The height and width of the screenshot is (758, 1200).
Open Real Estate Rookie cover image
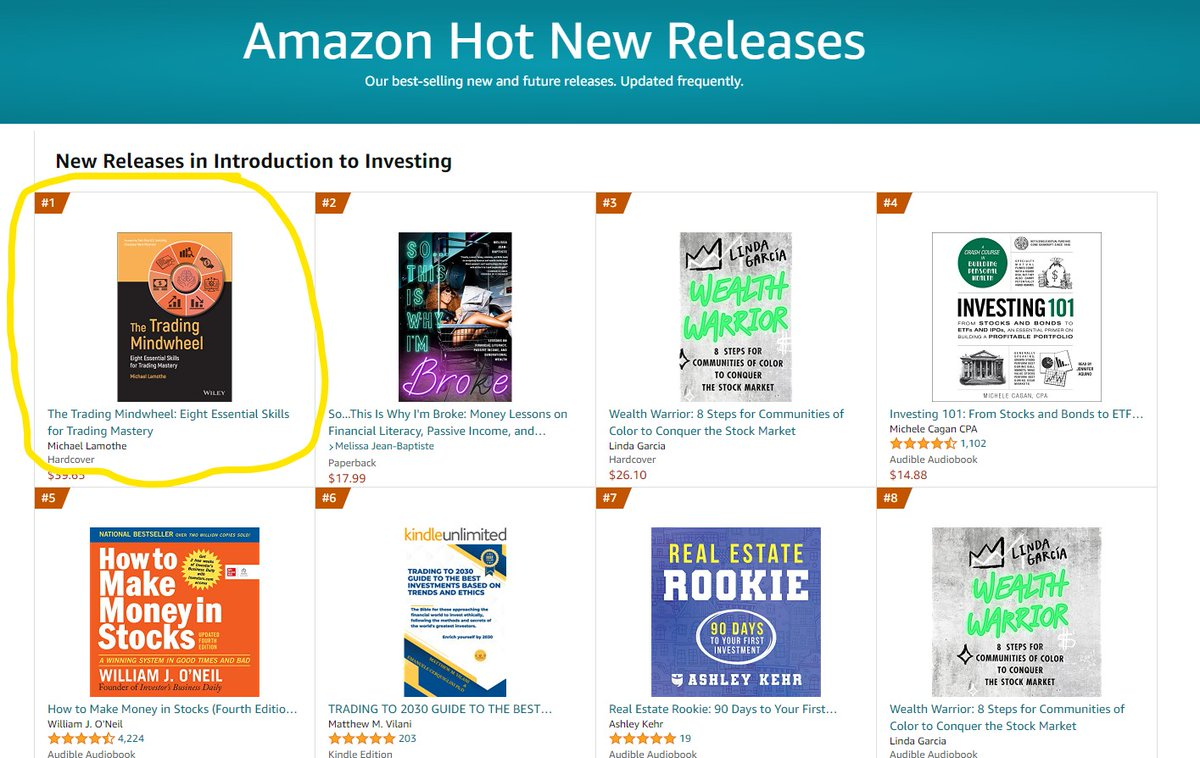(735, 612)
